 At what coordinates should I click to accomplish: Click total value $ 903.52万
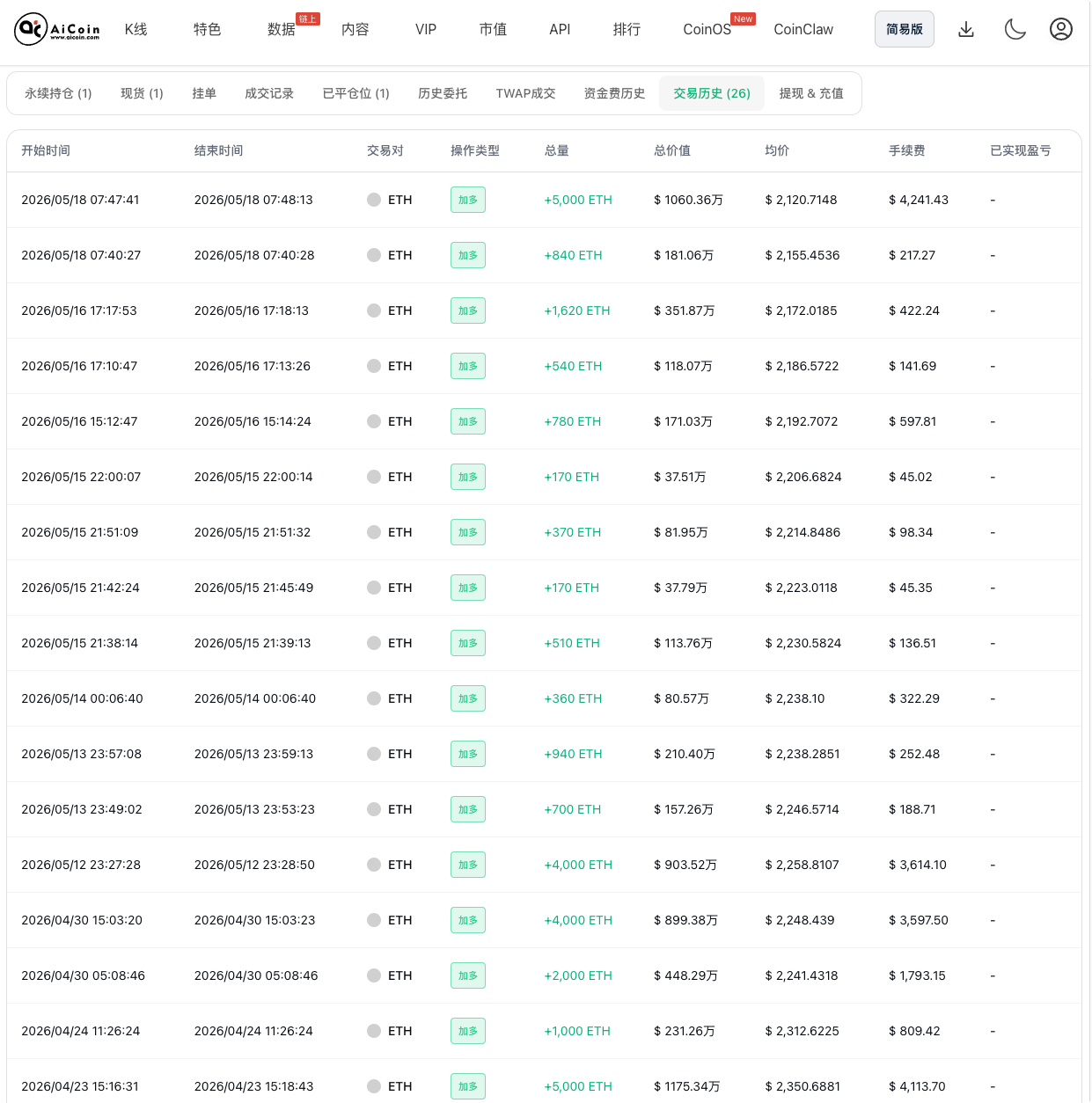(x=685, y=865)
